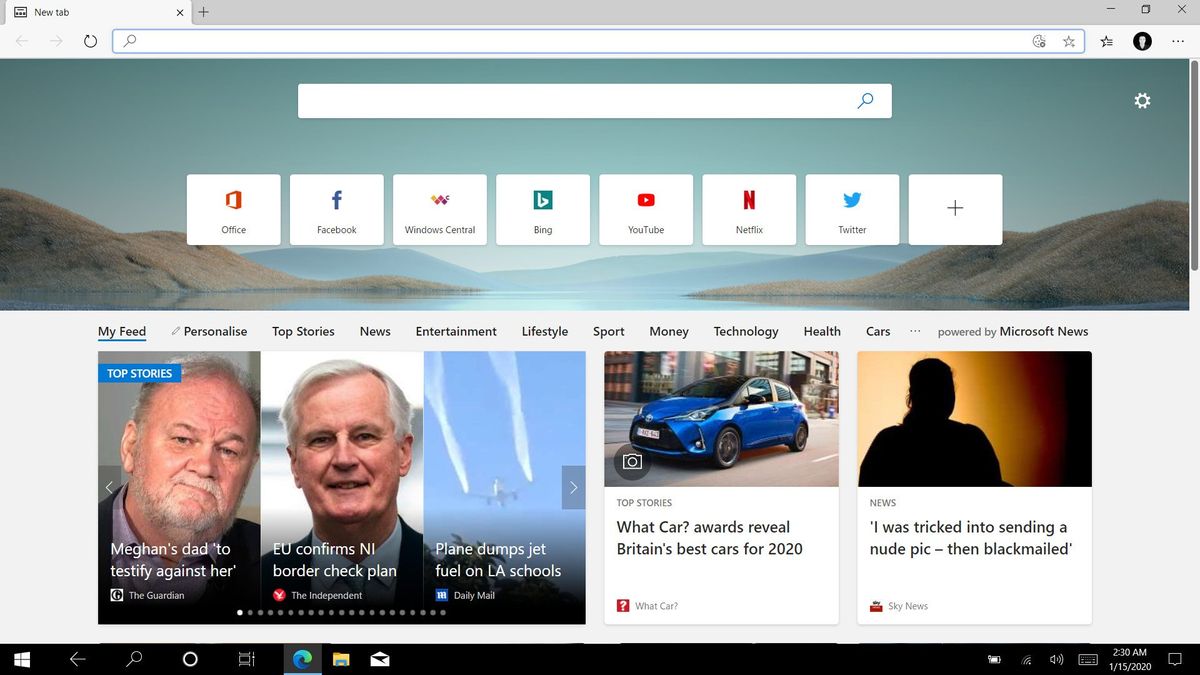
Task: Click the cookies icon in the address bar
Action: click(1038, 41)
